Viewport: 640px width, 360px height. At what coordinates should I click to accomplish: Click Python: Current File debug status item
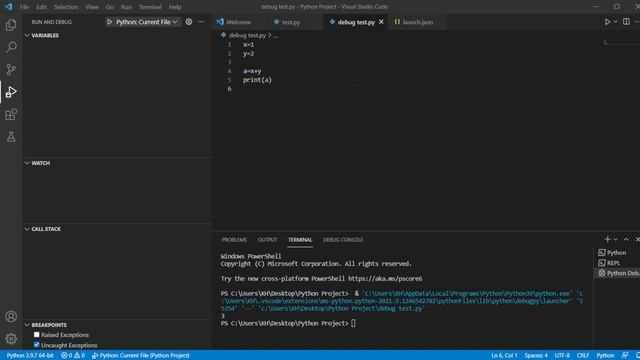(x=140, y=356)
